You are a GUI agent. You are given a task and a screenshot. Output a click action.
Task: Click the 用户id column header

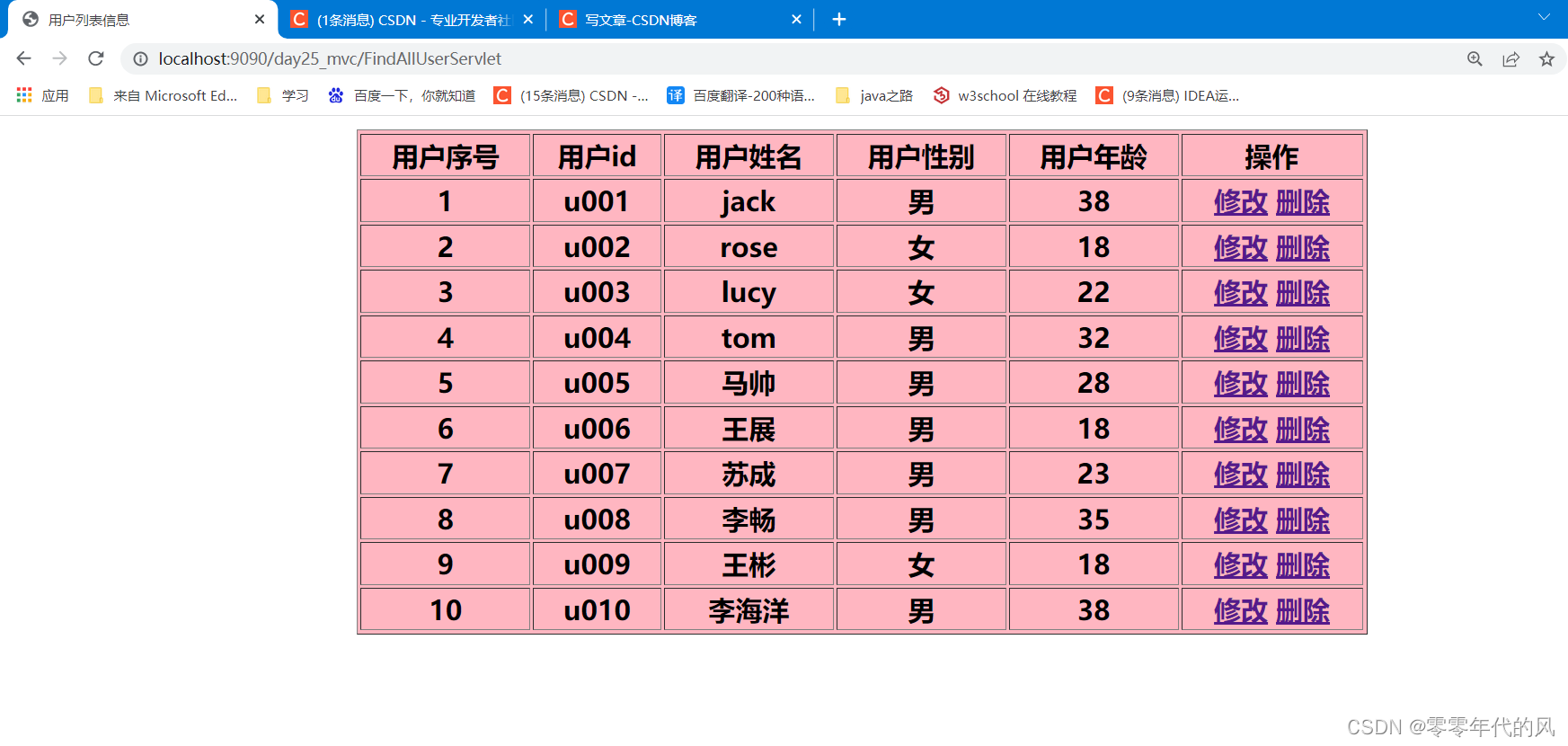598,156
